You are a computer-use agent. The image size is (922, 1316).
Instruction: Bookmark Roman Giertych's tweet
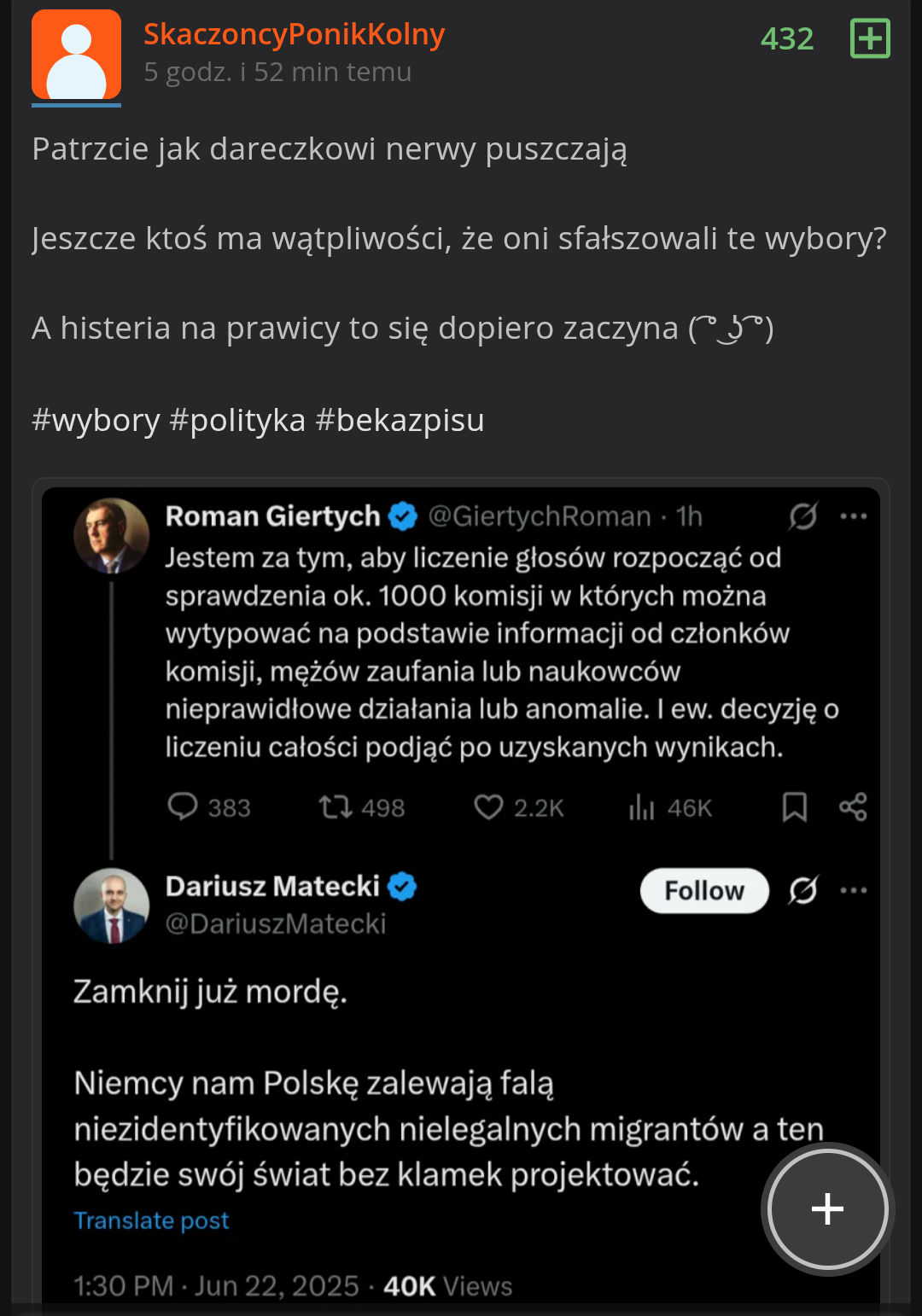[795, 806]
